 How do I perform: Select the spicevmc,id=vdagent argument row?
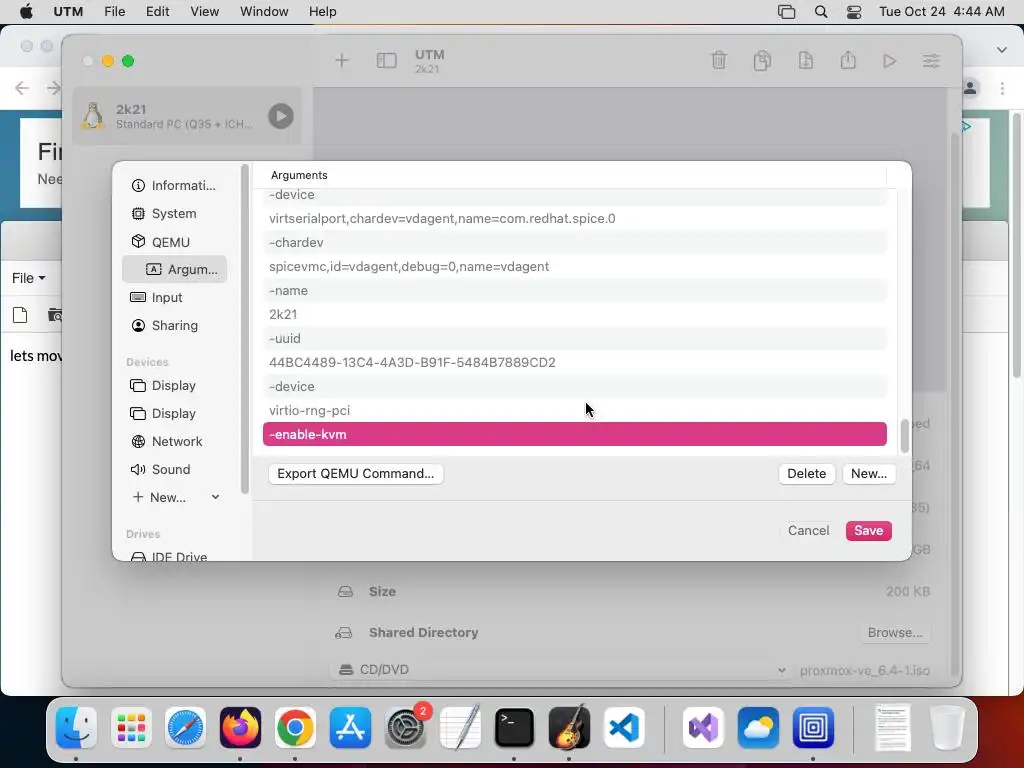click(575, 266)
